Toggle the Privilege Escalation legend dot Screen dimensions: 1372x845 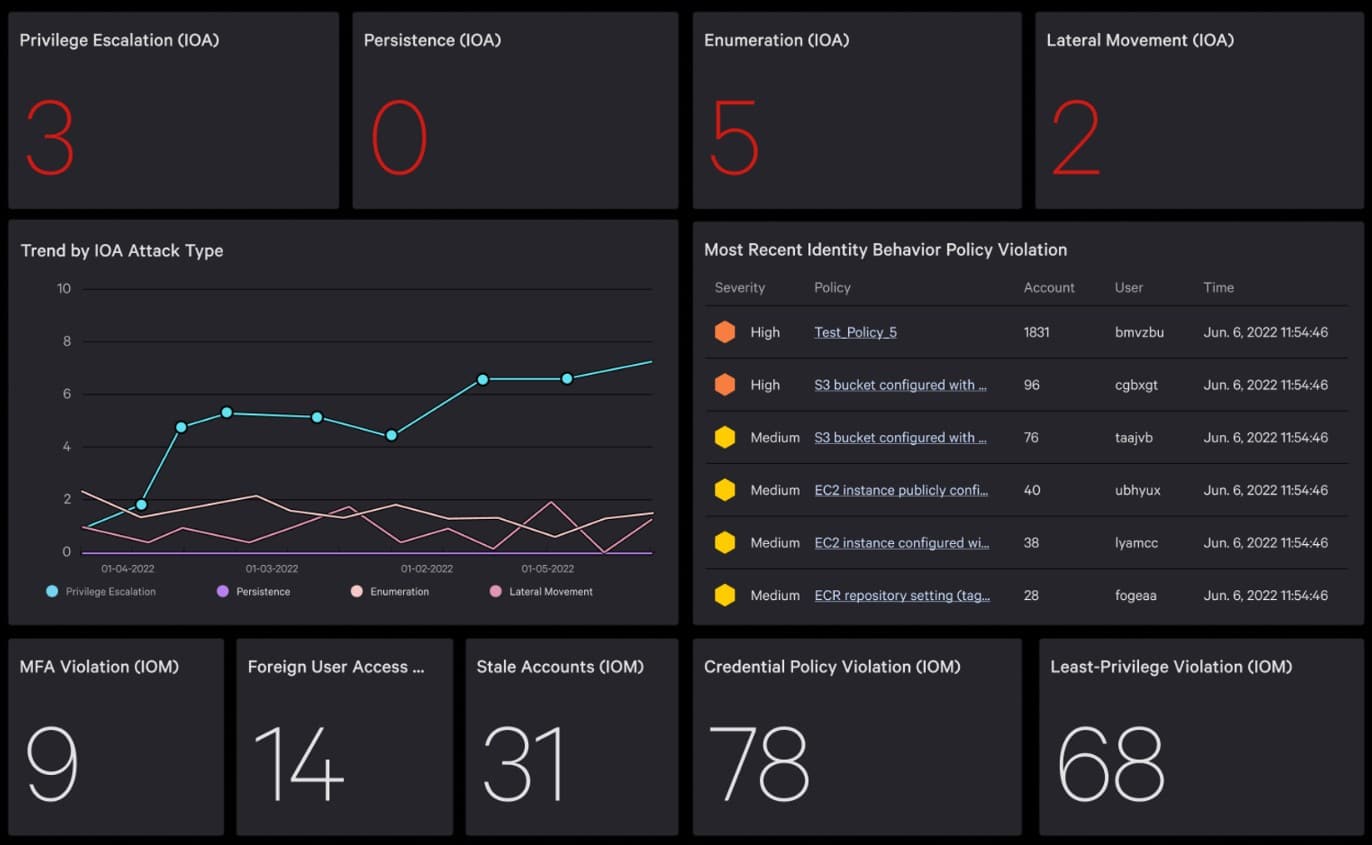click(52, 592)
